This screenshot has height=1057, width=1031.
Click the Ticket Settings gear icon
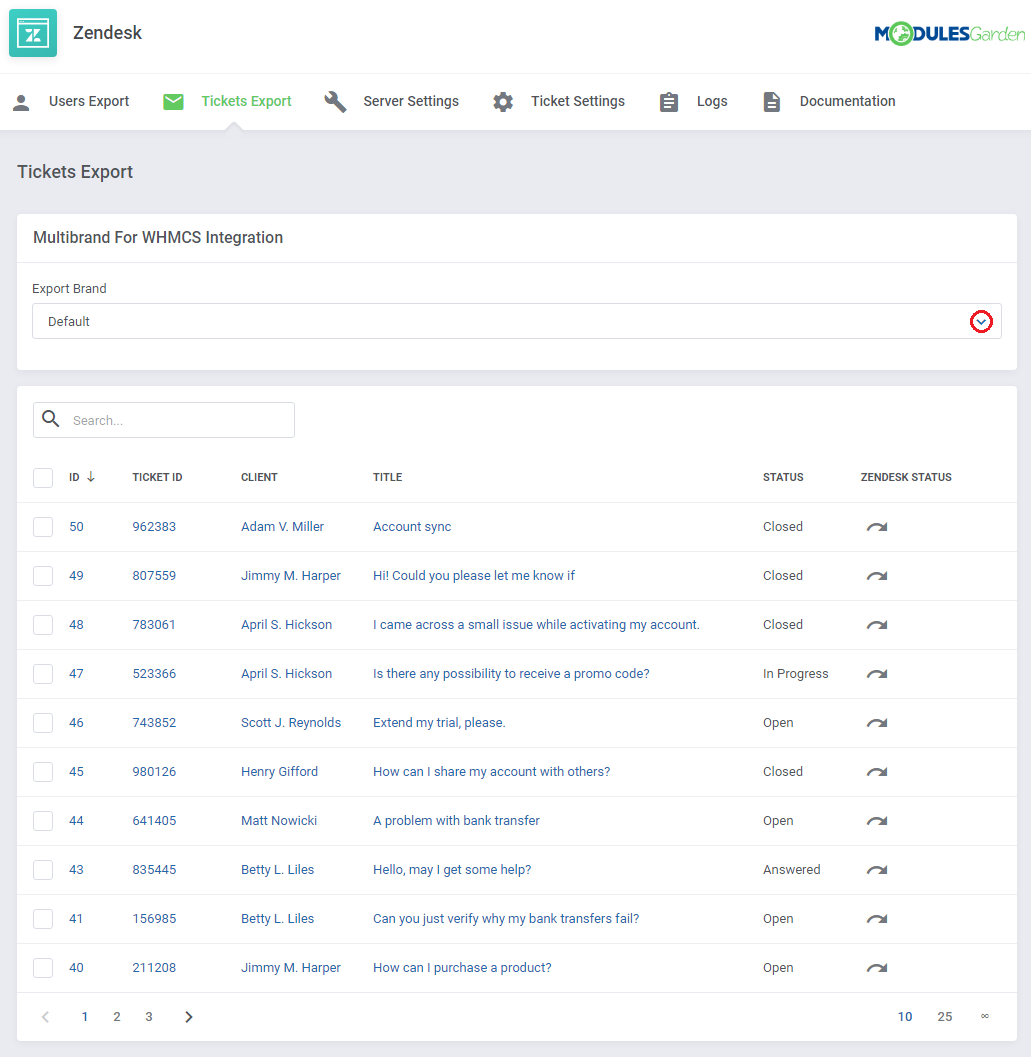(x=503, y=102)
